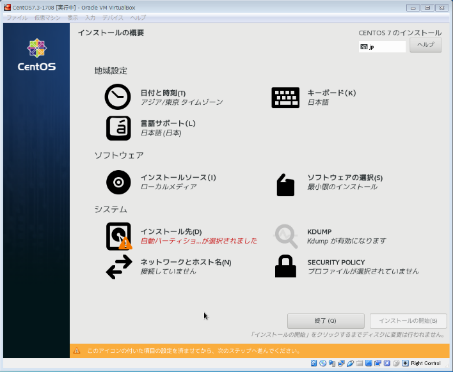Image resolution: width=453 pixels, height=372 pixels.
Task: Open the VirtualBox ヘルプ menu
Action: coord(138,18)
